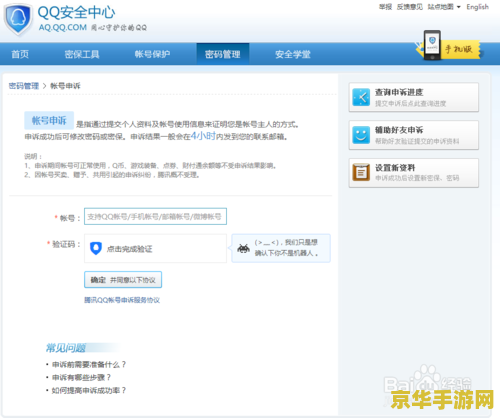
Task: Expand the 站点地图 dropdown arrow
Action: (459, 7)
